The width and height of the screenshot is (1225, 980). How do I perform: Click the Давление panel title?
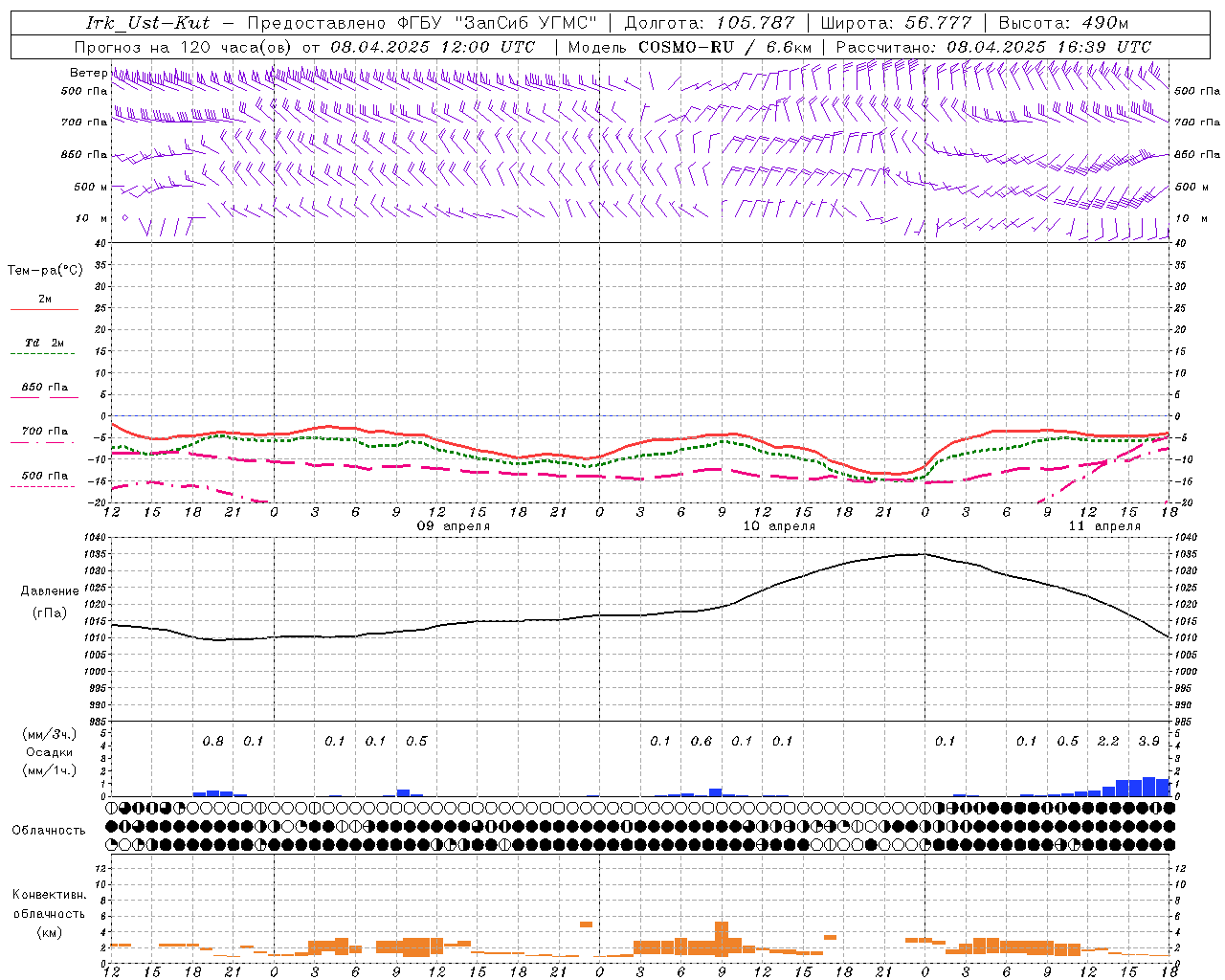coord(50,591)
